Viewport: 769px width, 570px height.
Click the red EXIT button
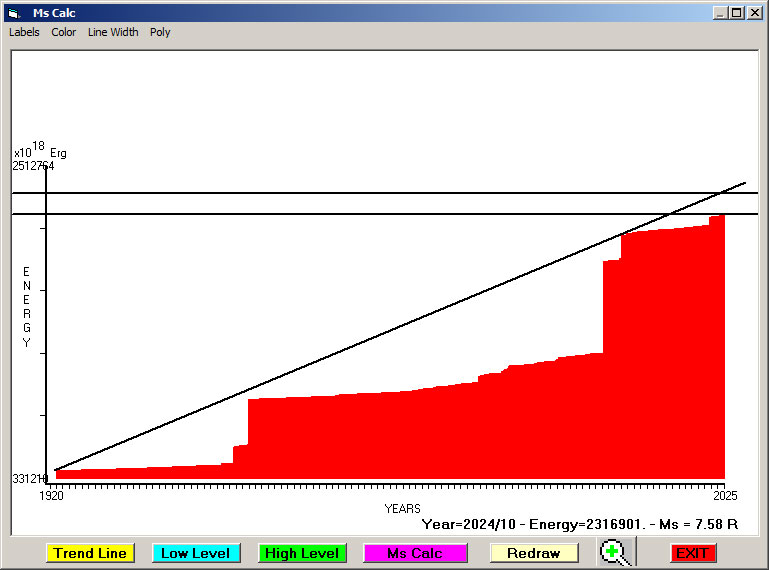coord(692,553)
